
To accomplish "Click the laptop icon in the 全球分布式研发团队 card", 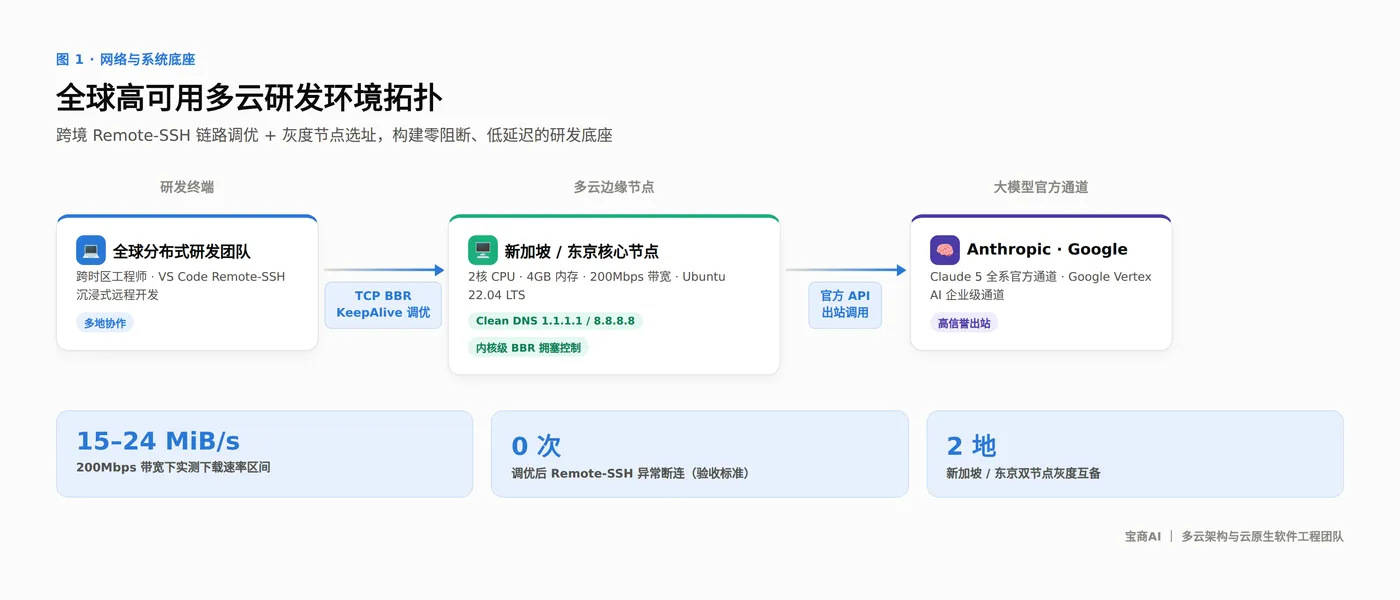I will pyautogui.click(x=91, y=250).
